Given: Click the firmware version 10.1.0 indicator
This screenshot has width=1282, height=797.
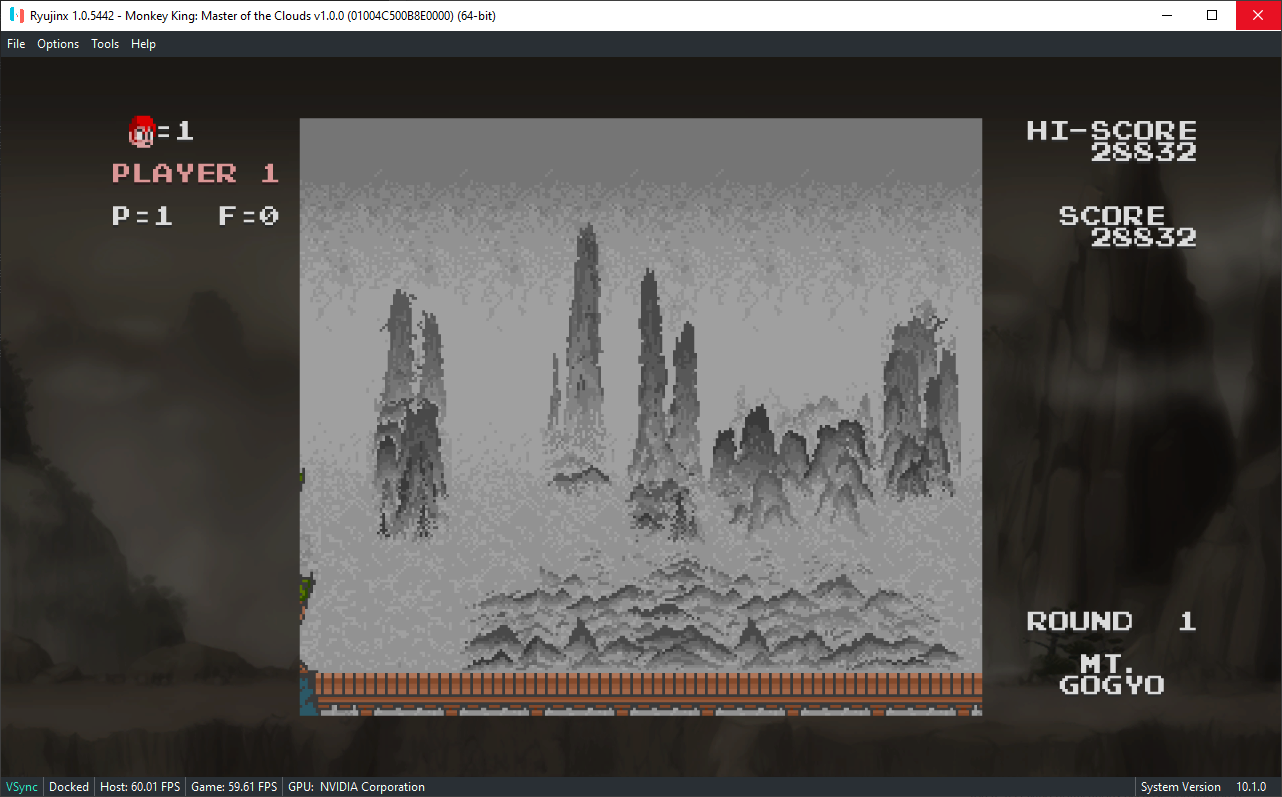Looking at the screenshot, I should click(x=1250, y=786).
